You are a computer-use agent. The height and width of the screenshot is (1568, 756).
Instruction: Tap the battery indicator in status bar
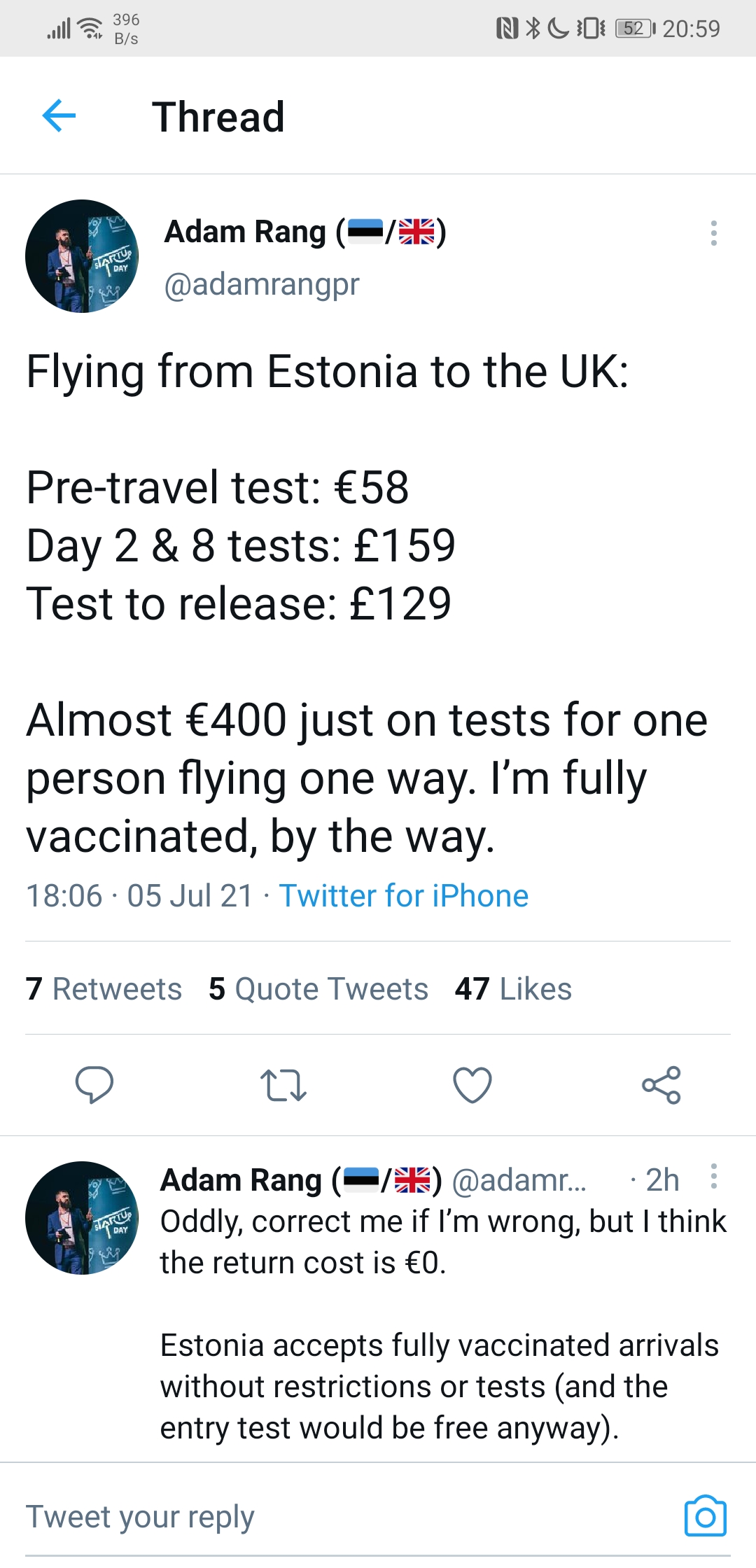634,29
